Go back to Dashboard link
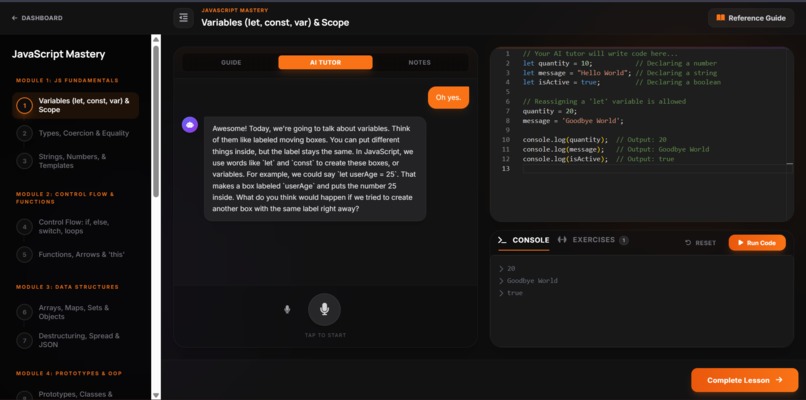Viewport: 806px width, 400px height. click(x=37, y=18)
